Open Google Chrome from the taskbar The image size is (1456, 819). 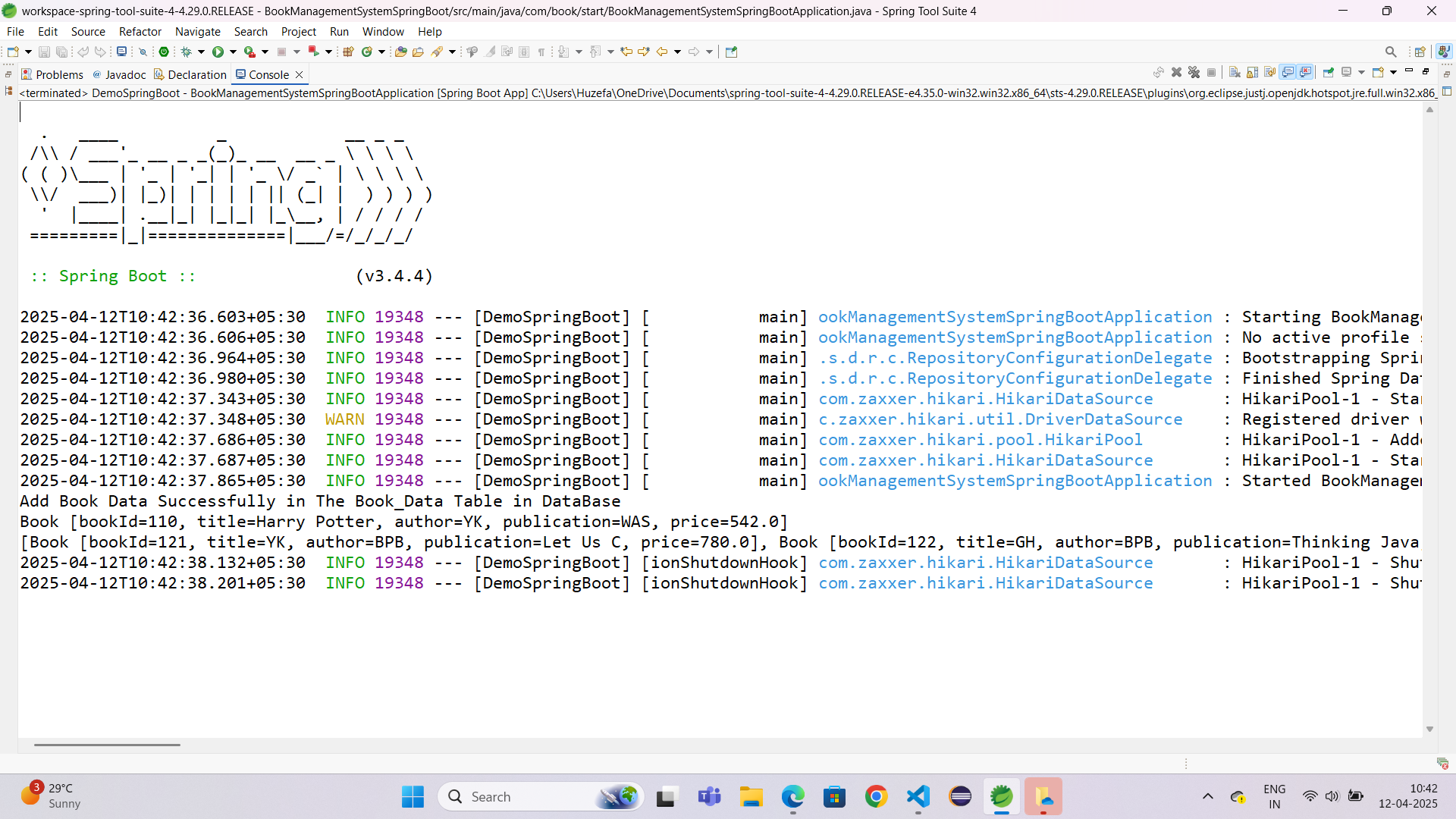click(876, 796)
